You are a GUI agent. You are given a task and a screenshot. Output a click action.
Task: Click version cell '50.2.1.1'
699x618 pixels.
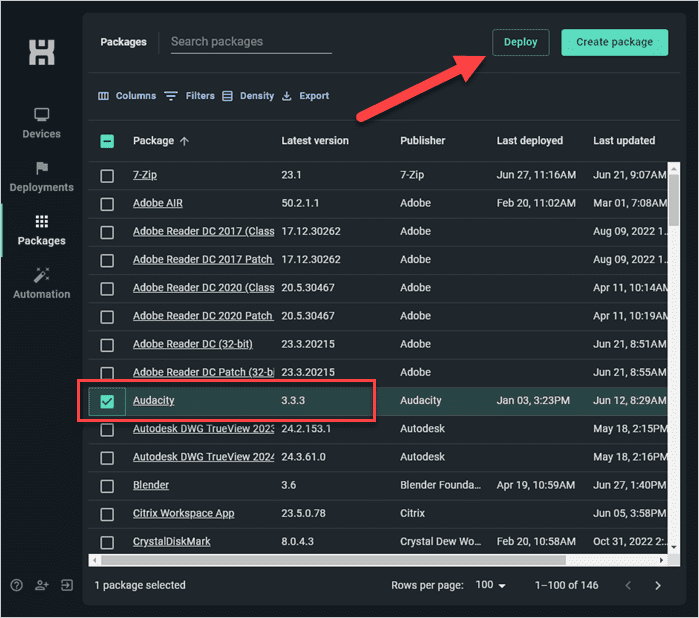coord(300,203)
